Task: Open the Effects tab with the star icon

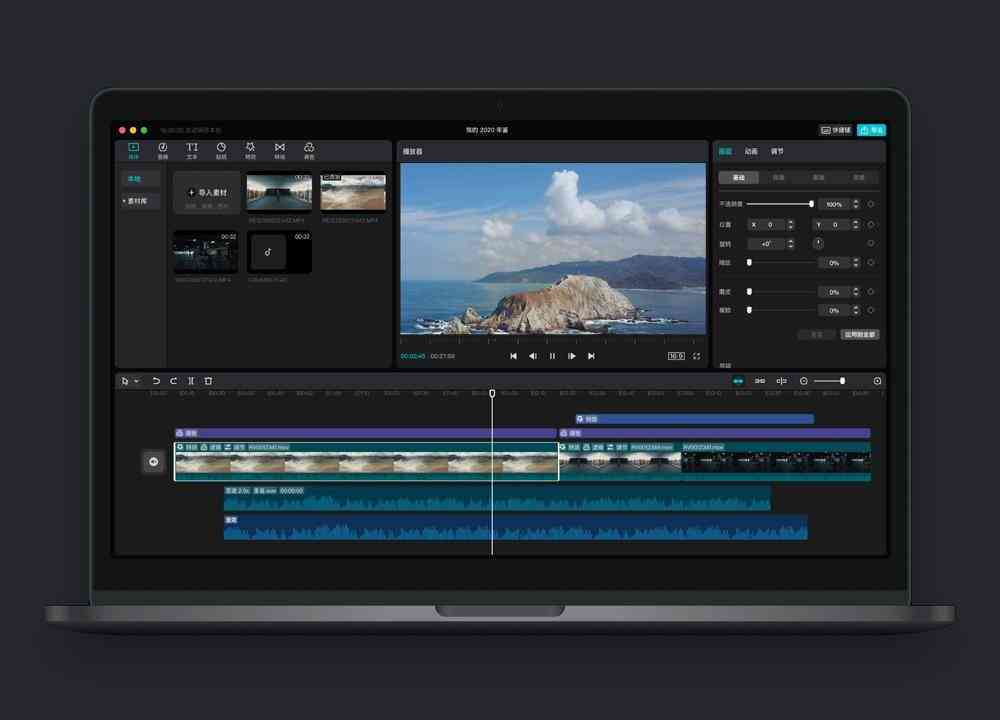Action: 251,151
